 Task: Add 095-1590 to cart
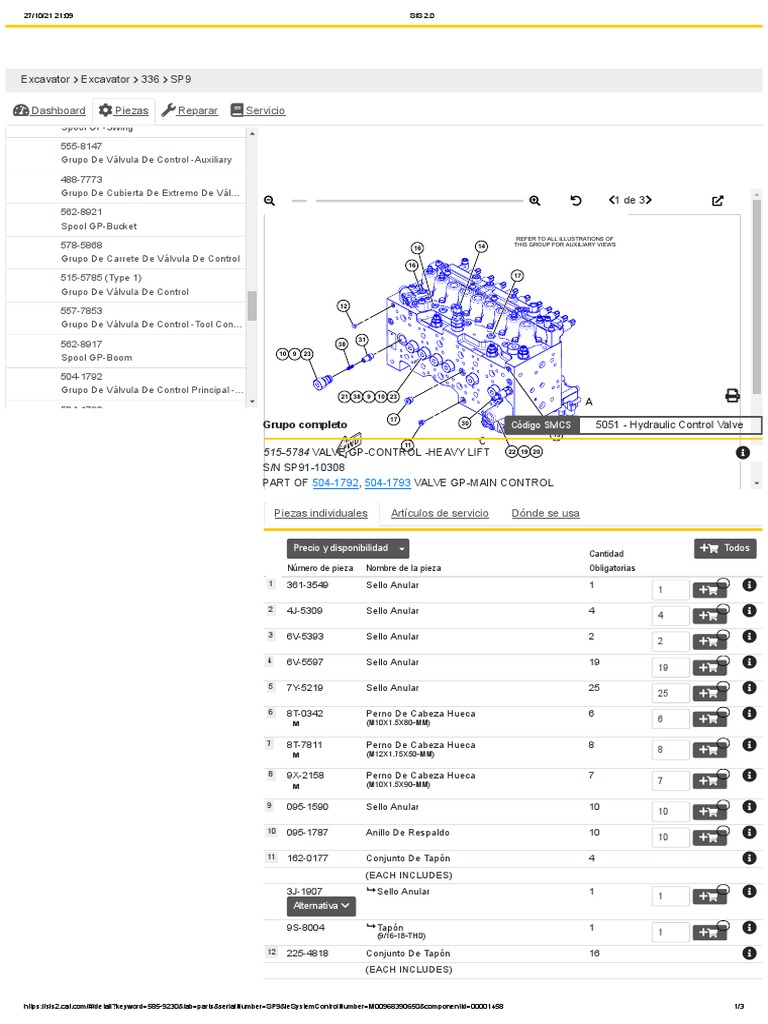[x=709, y=811]
